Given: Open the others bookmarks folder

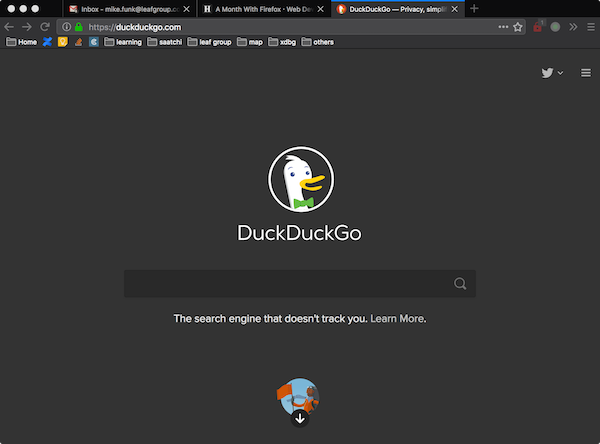Looking at the screenshot, I should [x=318, y=42].
